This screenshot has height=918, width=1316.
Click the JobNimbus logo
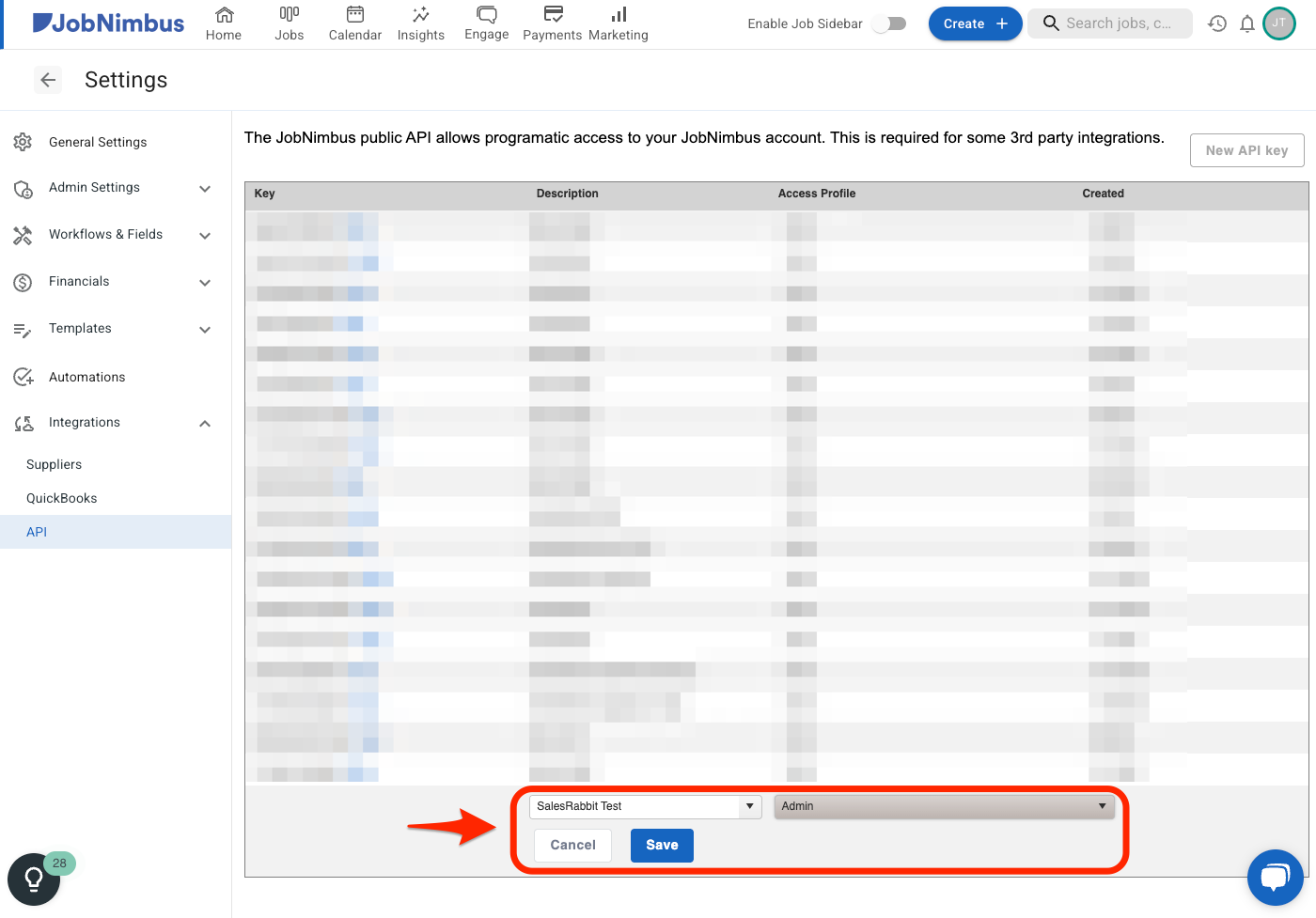pos(108,23)
